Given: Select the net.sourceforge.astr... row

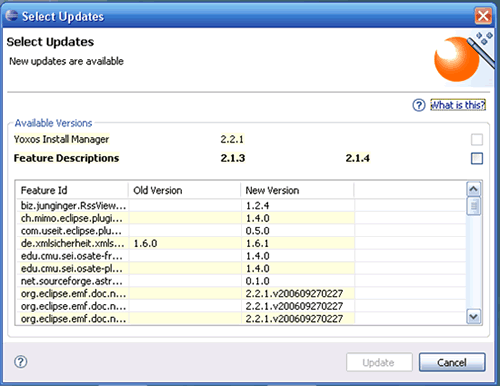Looking at the screenshot, I should point(240,281).
